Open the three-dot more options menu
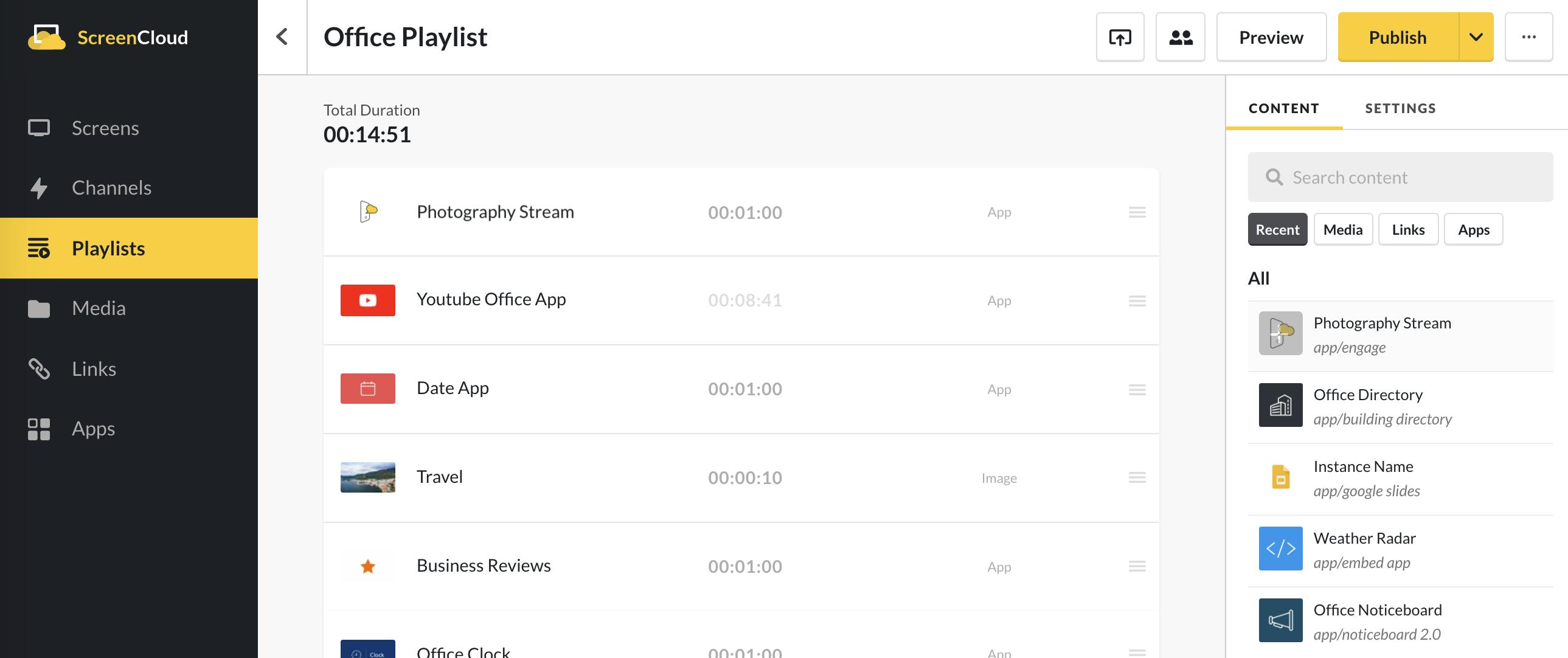This screenshot has height=658, width=1568. [x=1528, y=37]
